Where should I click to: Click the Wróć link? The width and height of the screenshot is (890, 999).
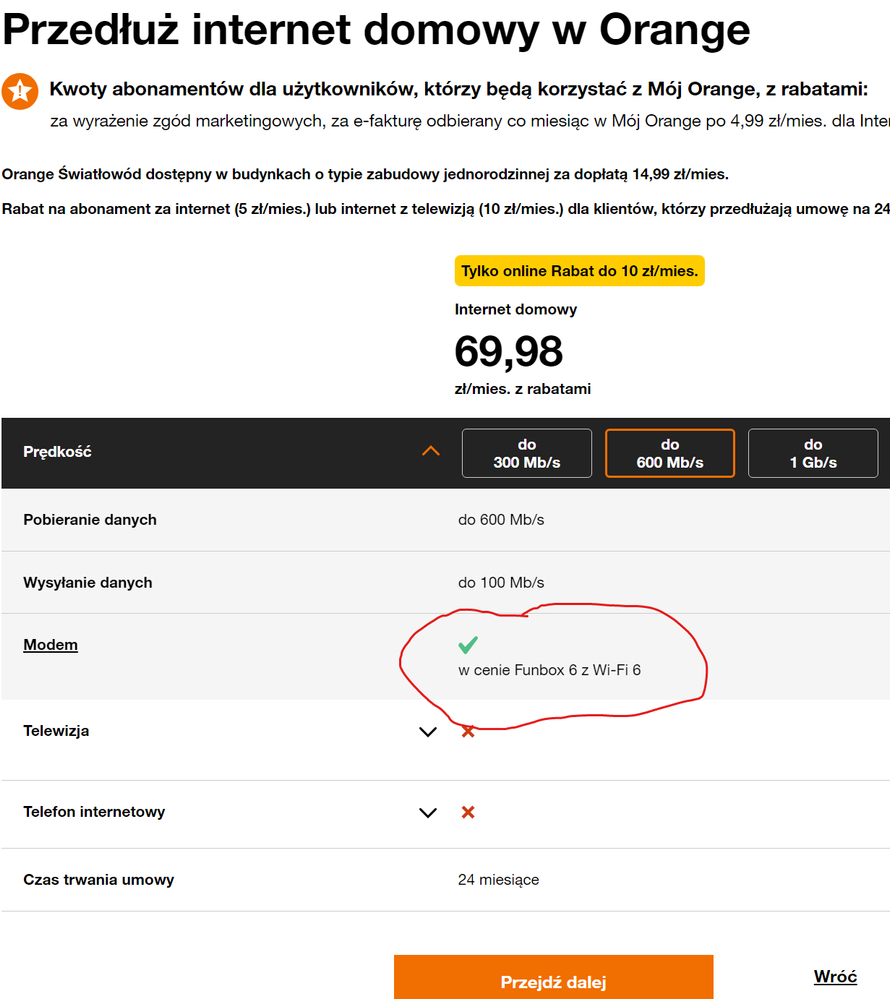[835, 977]
